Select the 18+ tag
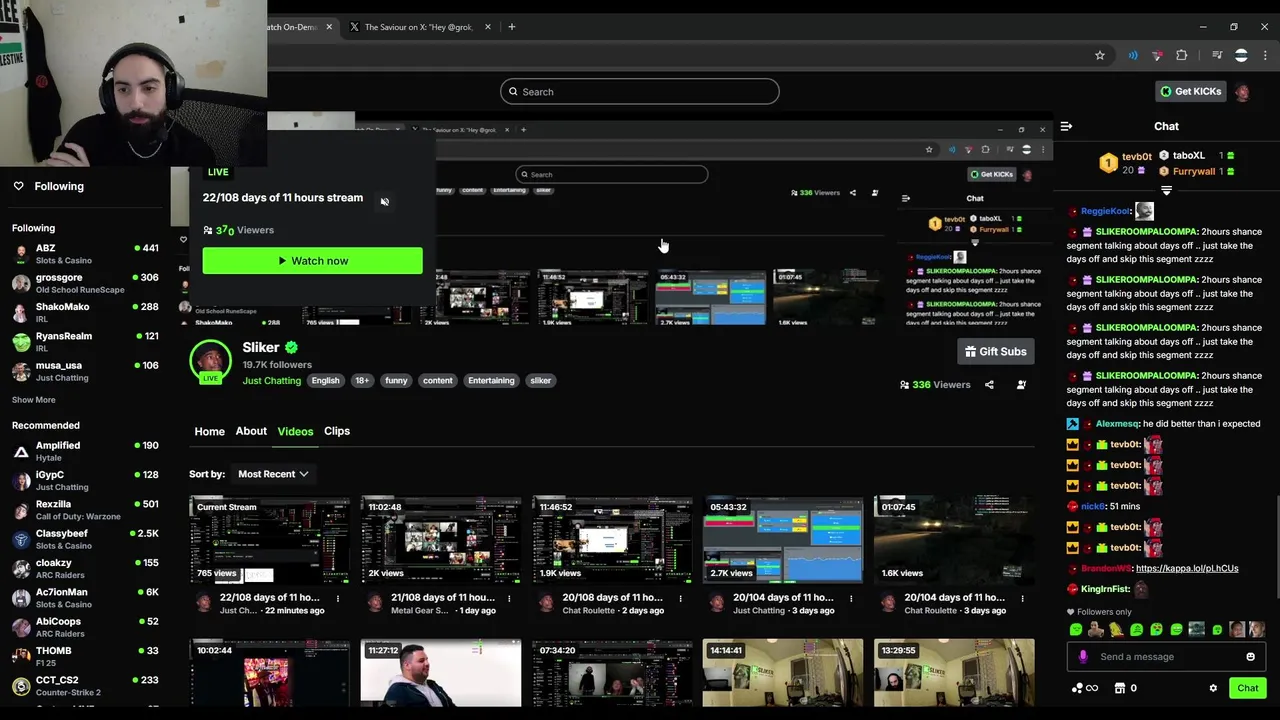 362,381
